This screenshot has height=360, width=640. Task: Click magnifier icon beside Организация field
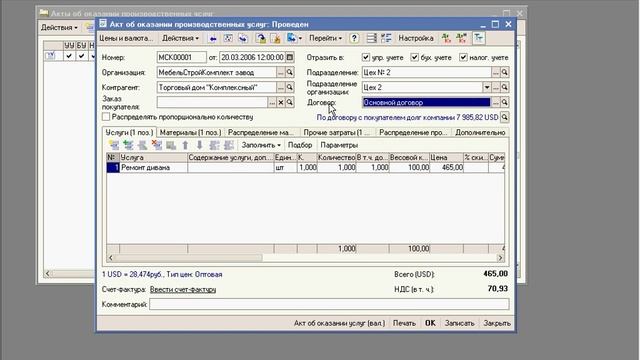(289, 73)
